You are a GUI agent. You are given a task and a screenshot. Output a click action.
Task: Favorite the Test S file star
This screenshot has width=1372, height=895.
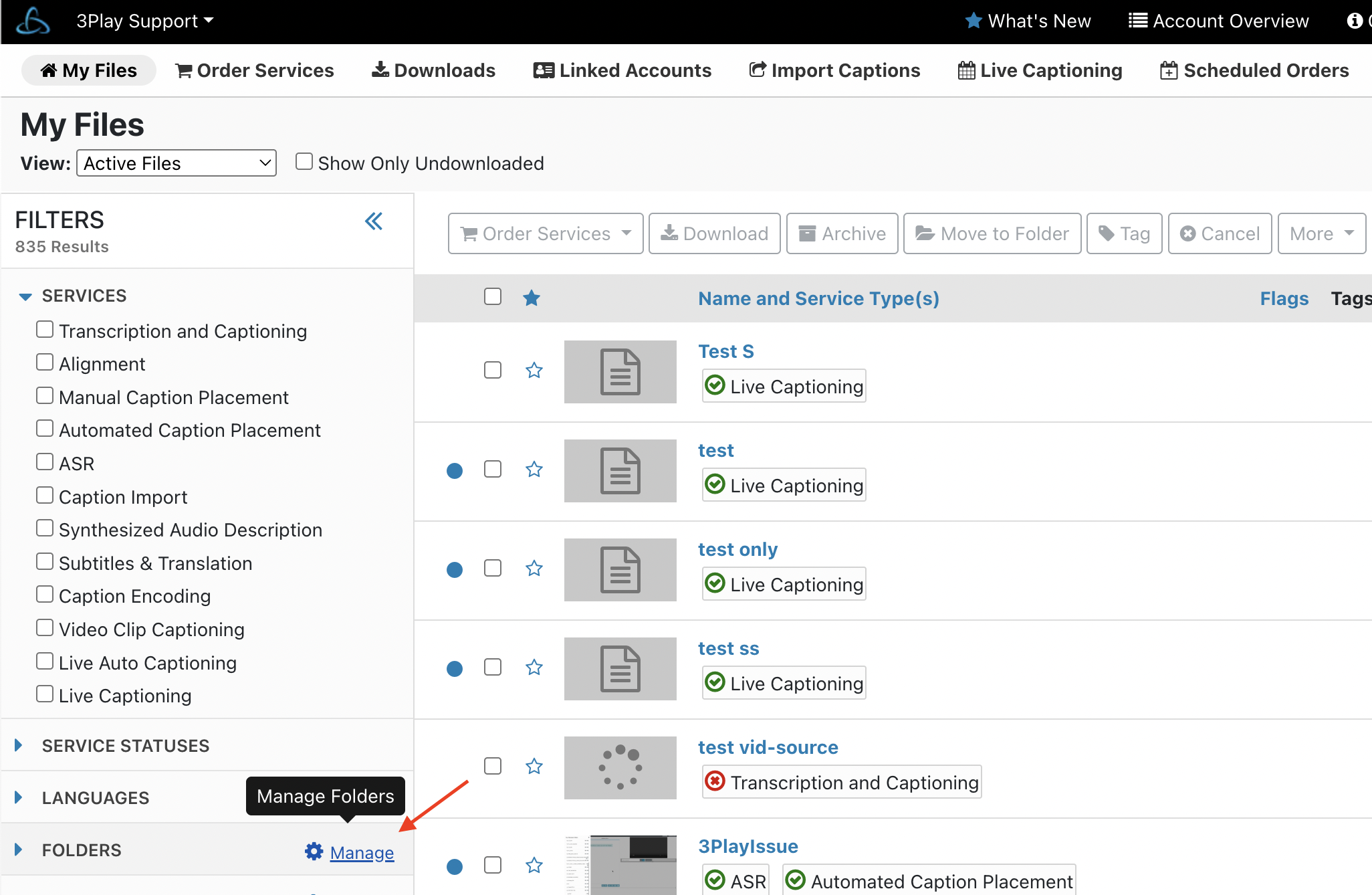(534, 370)
